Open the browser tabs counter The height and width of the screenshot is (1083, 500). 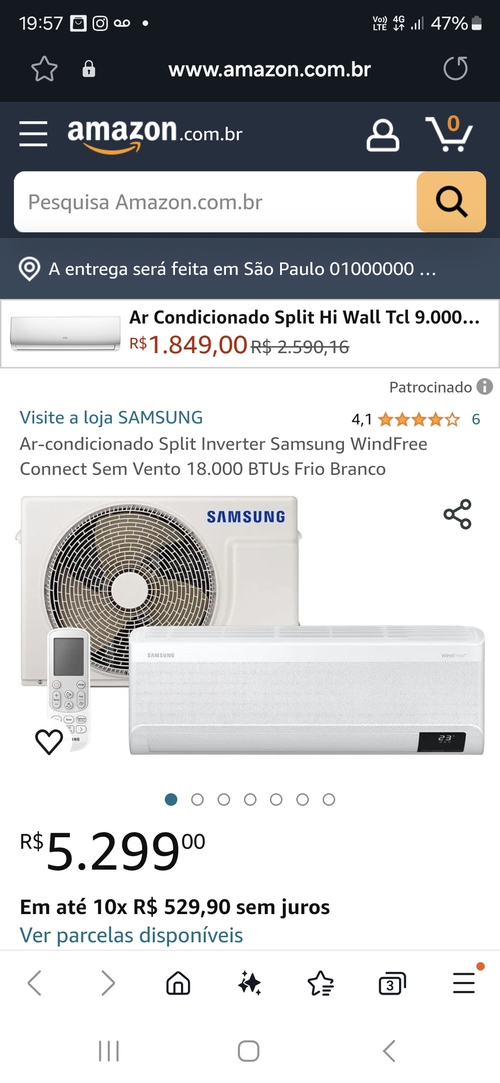click(x=392, y=983)
